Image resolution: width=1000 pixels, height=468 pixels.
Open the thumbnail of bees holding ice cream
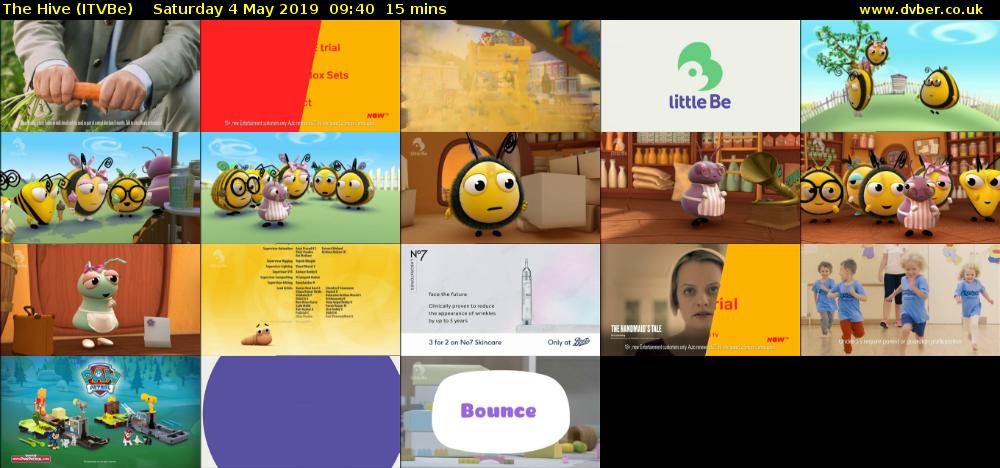100,188
